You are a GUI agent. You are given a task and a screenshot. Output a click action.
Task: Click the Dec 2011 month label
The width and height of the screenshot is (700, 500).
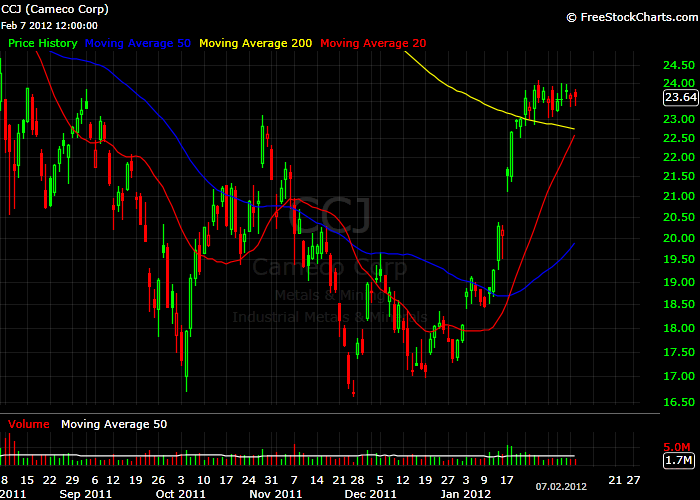tap(371, 494)
